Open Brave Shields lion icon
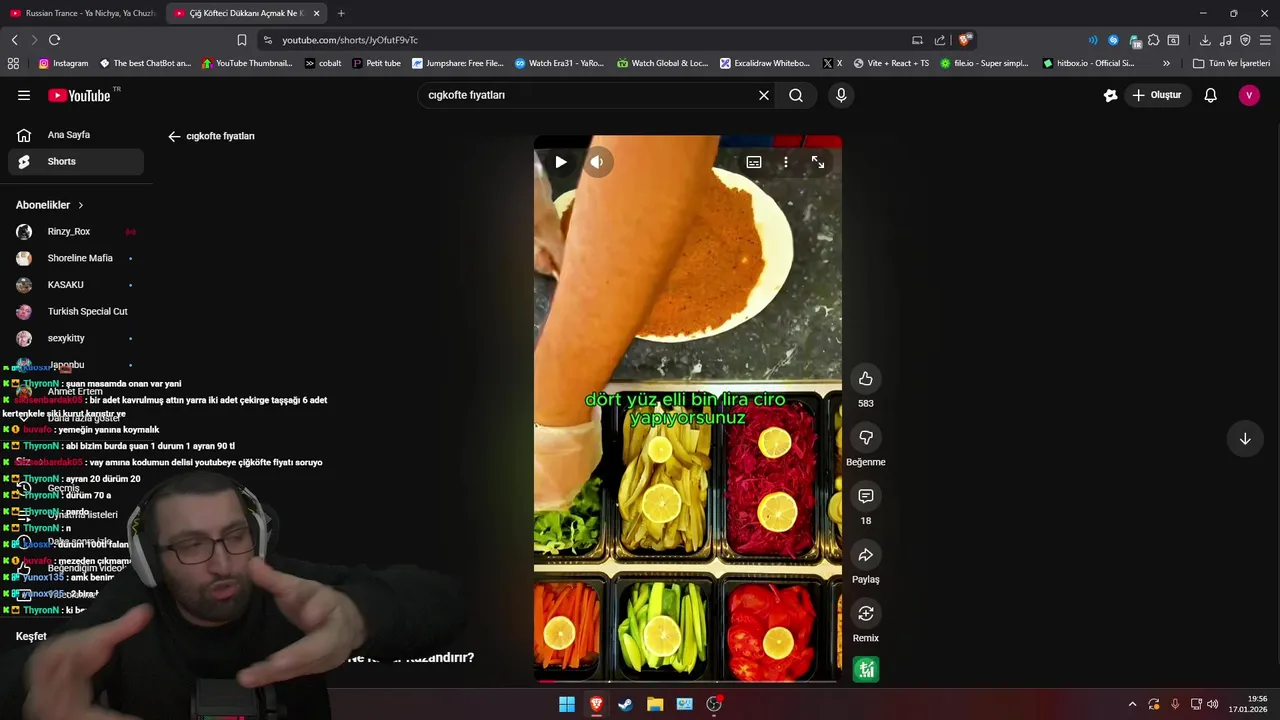The width and height of the screenshot is (1280, 720). 964,40
